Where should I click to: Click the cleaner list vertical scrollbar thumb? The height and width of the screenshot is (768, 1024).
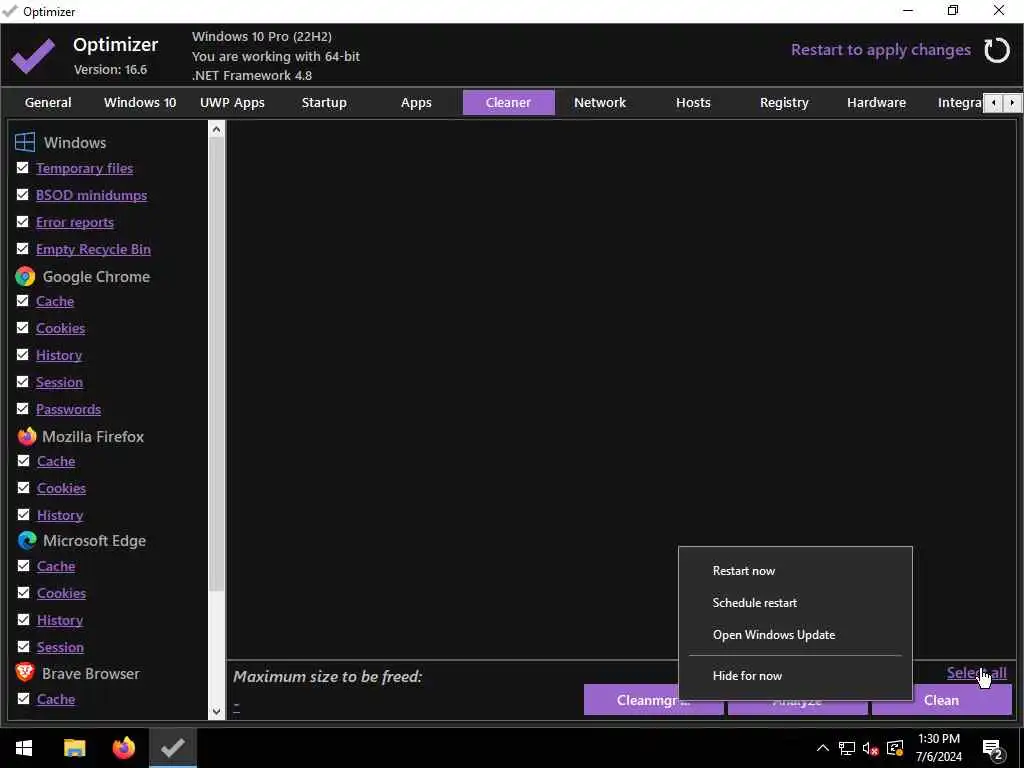pyautogui.click(x=216, y=364)
